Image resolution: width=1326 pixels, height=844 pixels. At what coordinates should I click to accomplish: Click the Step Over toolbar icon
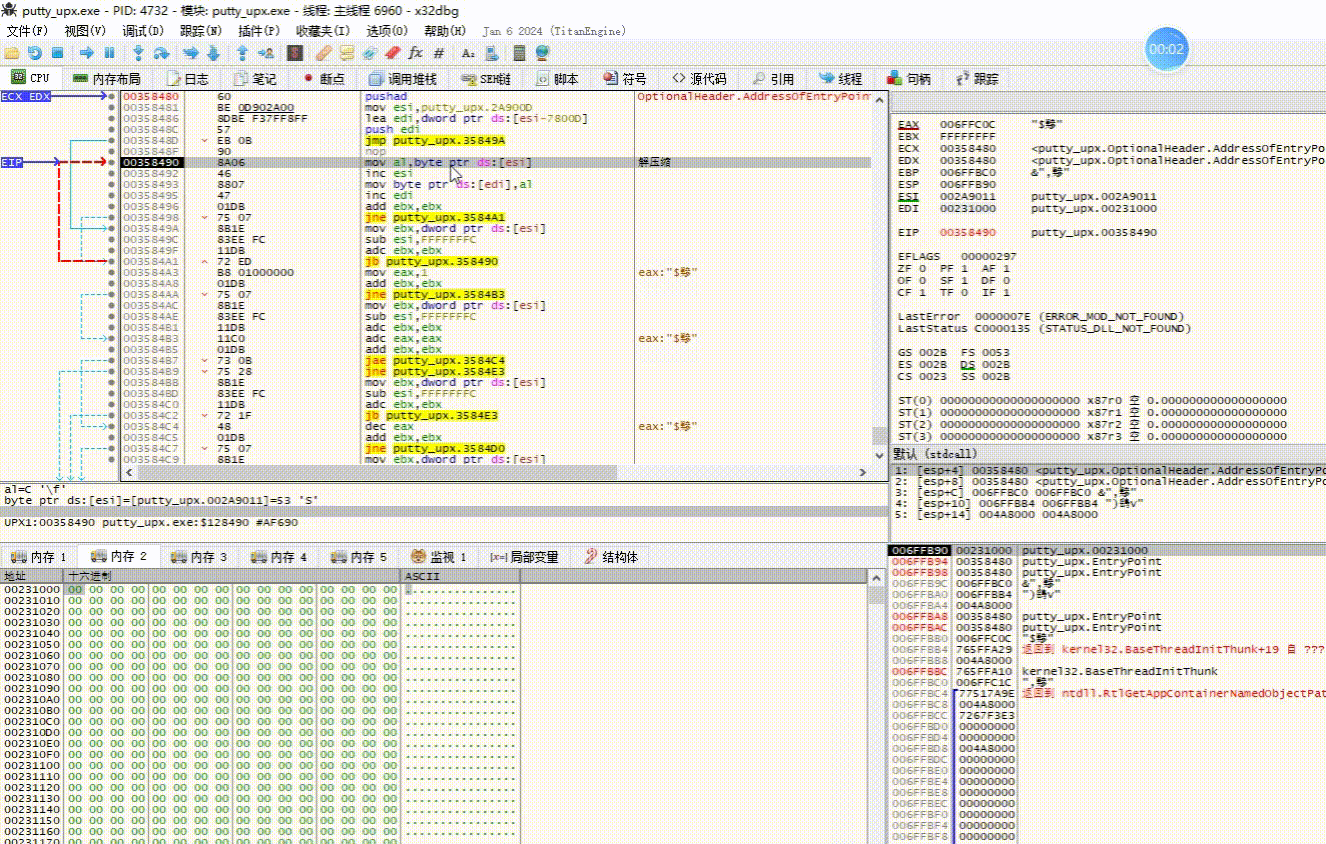(x=162, y=53)
